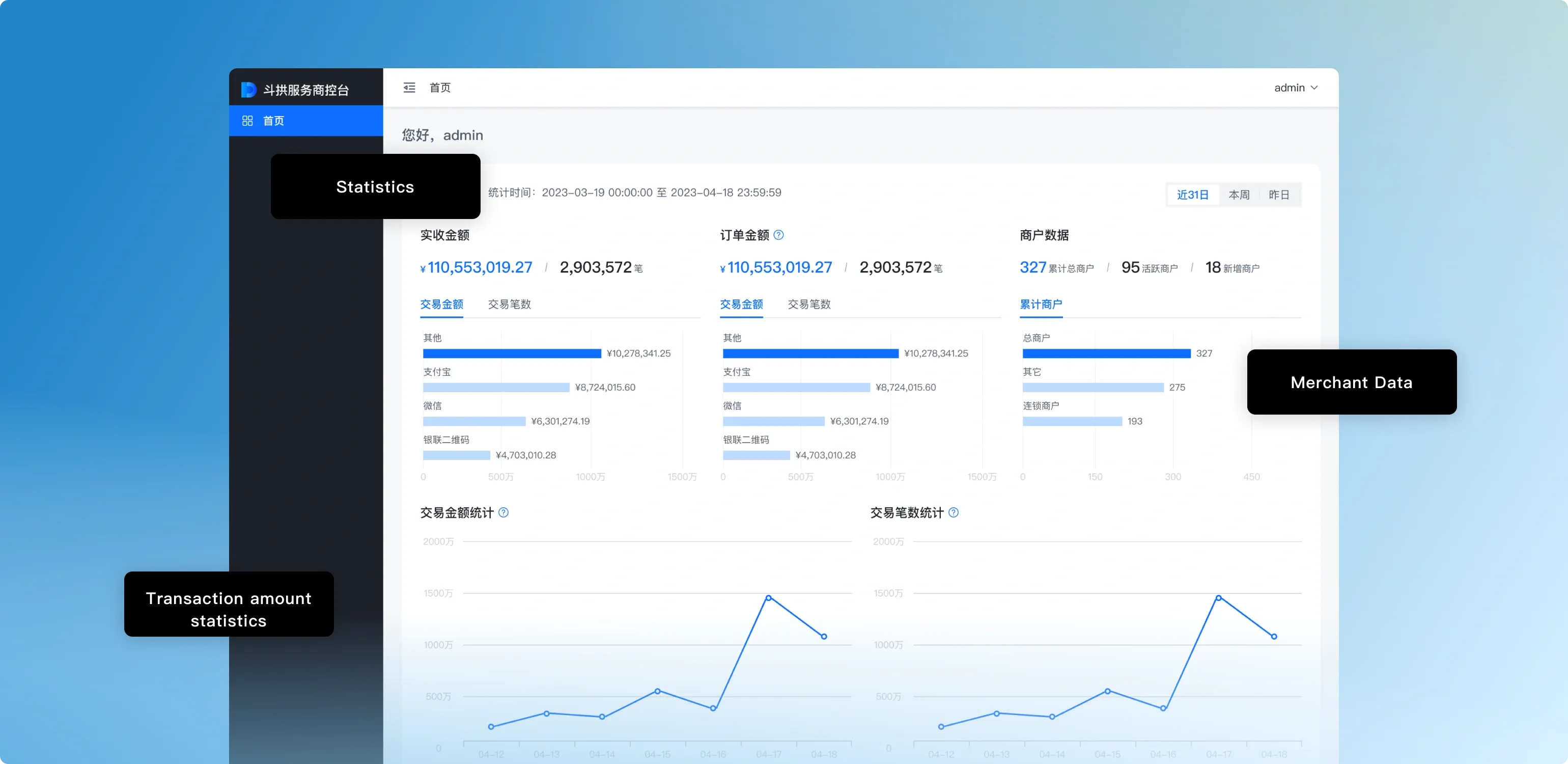The width and height of the screenshot is (1568, 764).
Task: Switch to 交易笔数 tab under 实收金额
Action: [x=509, y=304]
